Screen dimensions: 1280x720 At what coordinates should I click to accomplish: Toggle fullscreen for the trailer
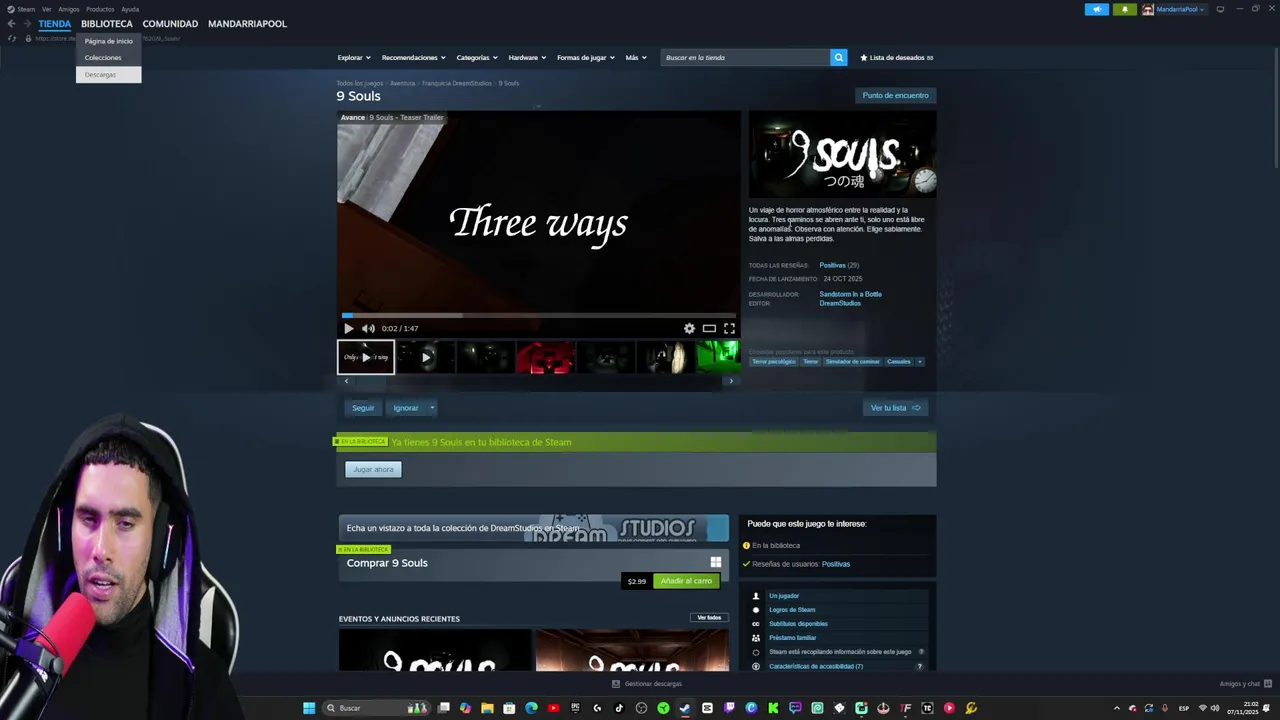click(729, 328)
